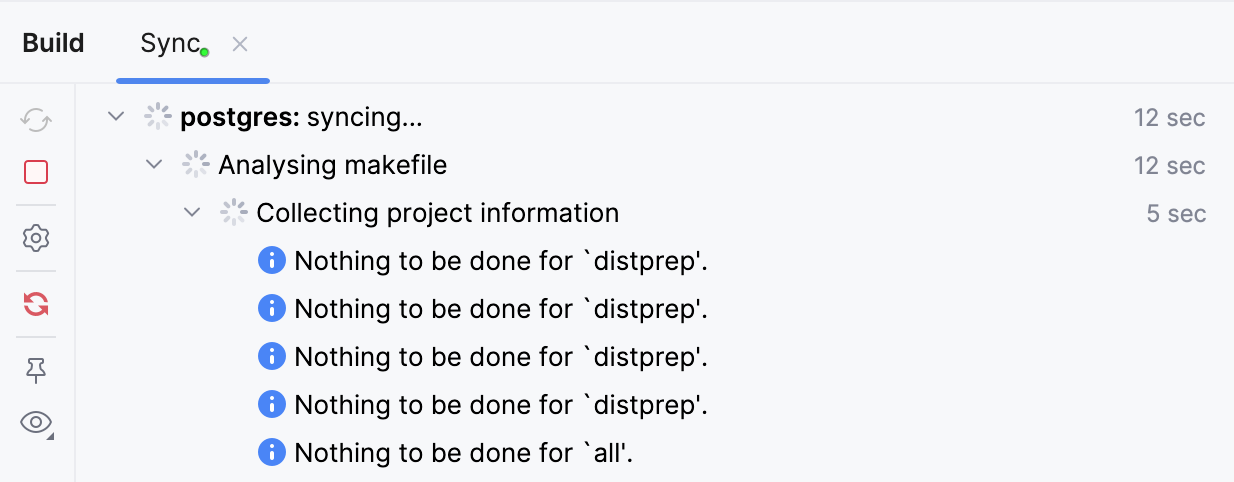Screen dimensions: 1234x482
Task: Click the 5 sec duration label
Action: coord(1176,213)
